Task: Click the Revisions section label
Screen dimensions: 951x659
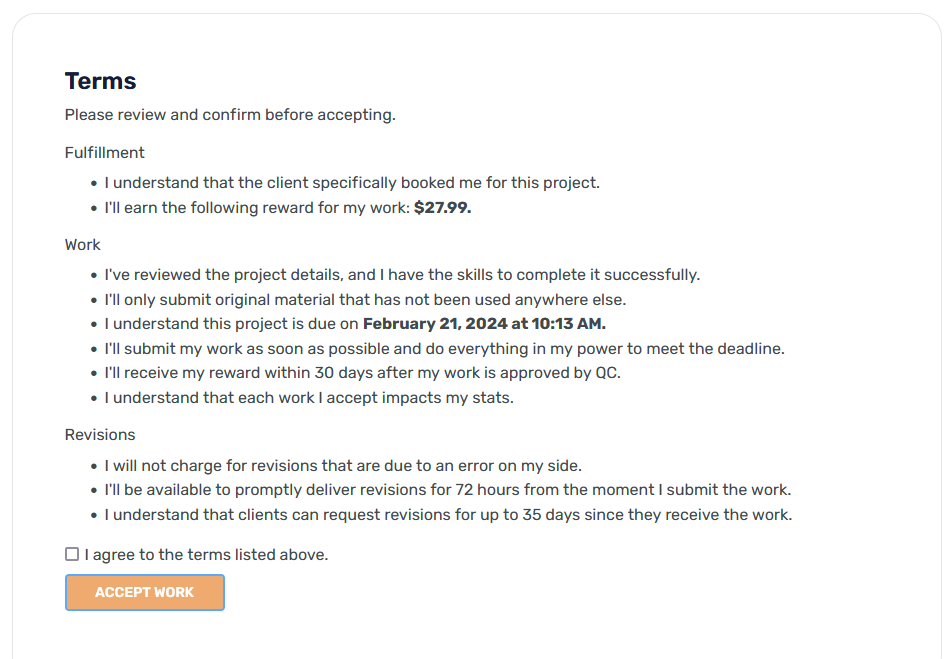Action: pos(100,435)
